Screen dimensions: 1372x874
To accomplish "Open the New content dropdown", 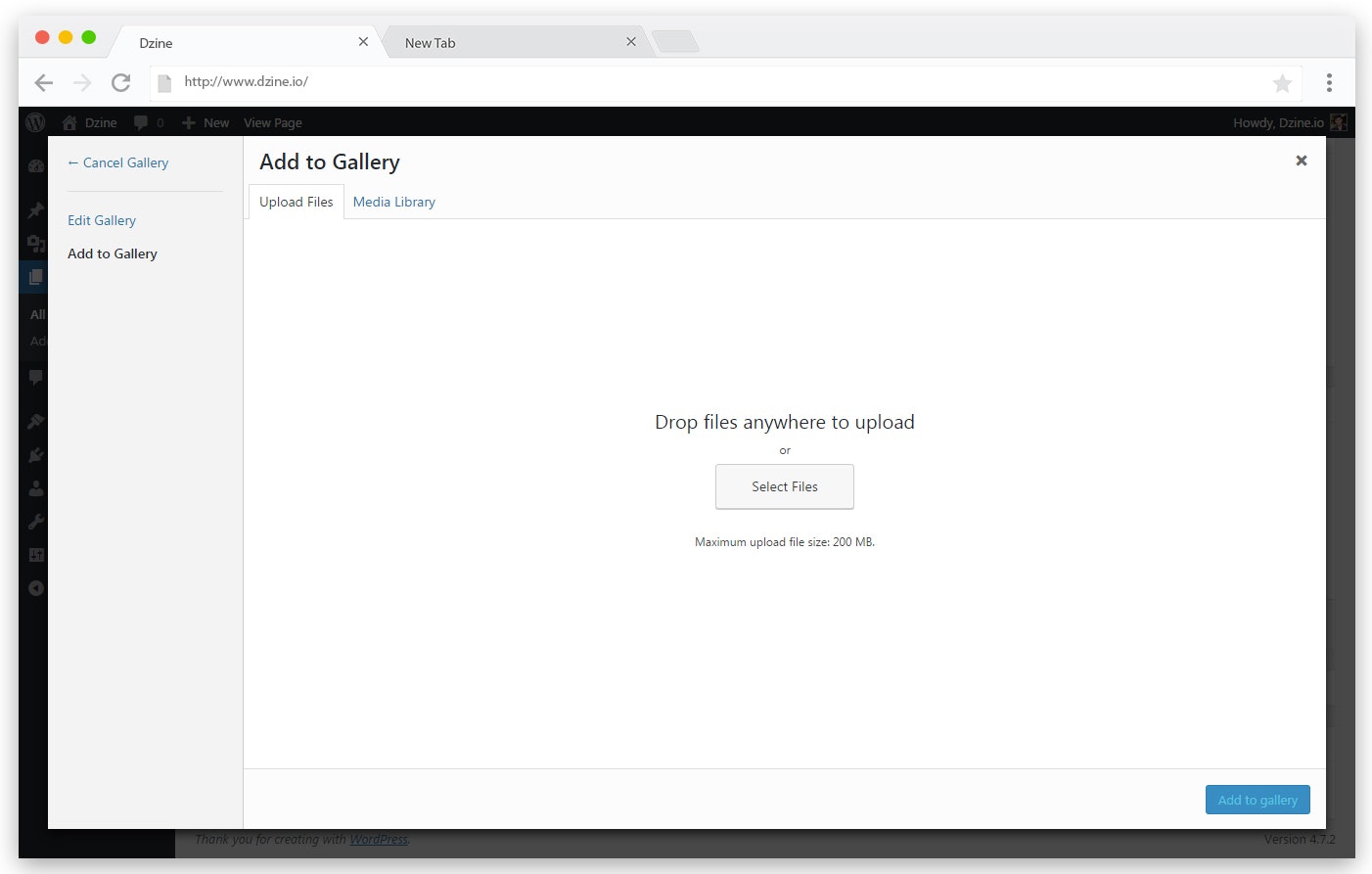I will click(x=205, y=122).
